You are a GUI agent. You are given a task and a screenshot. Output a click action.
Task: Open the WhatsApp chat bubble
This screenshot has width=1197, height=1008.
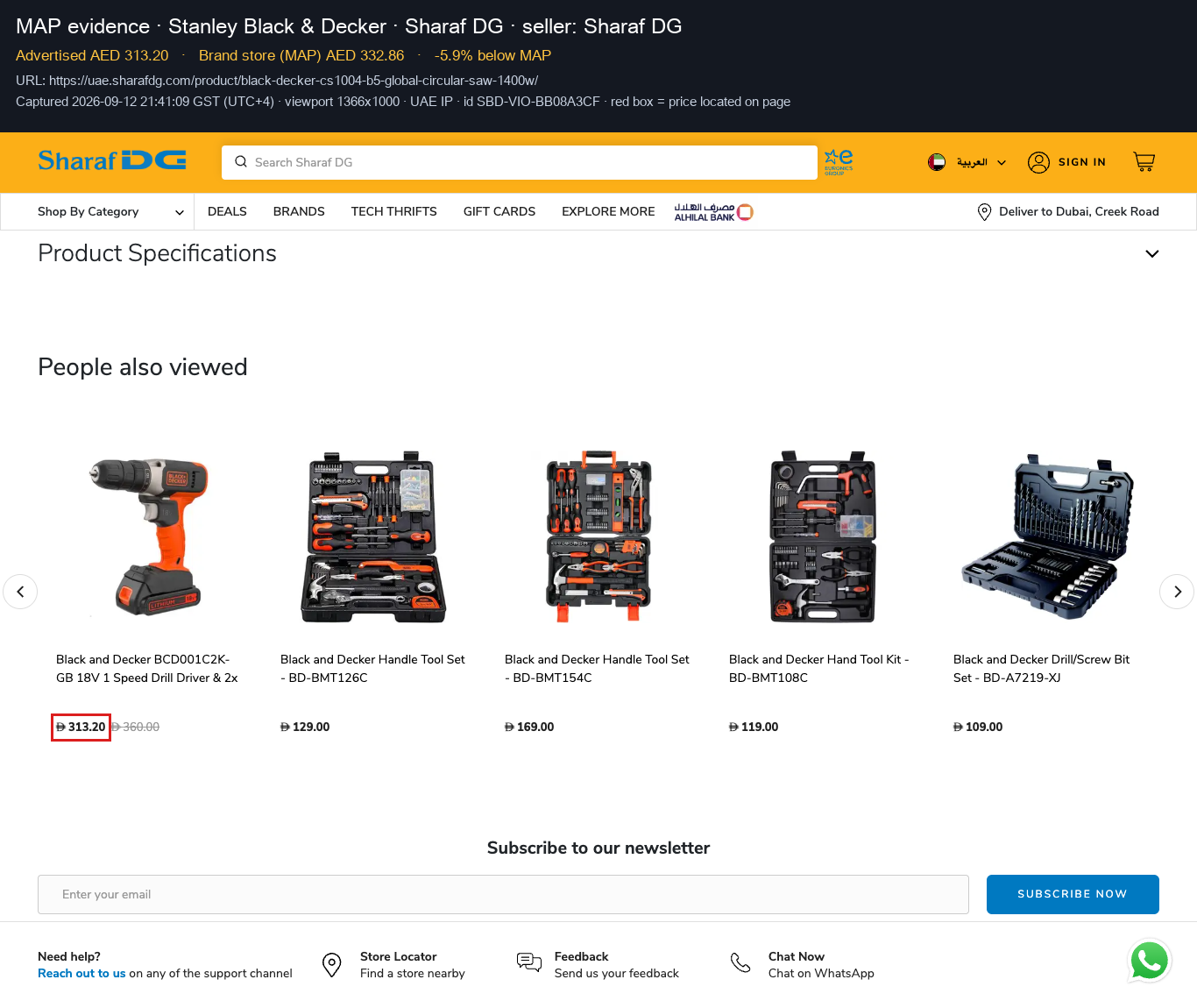coord(1149,962)
